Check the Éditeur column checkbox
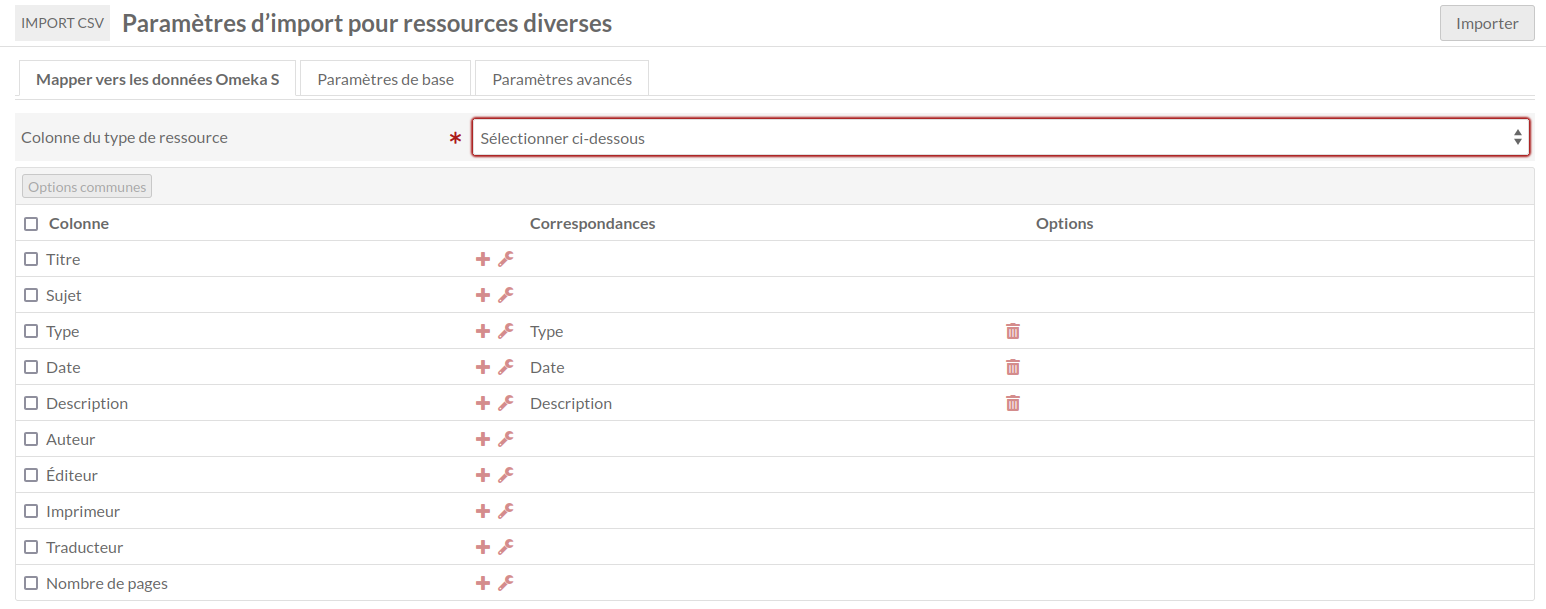Viewport: 1546px width, 609px height. (x=31, y=475)
